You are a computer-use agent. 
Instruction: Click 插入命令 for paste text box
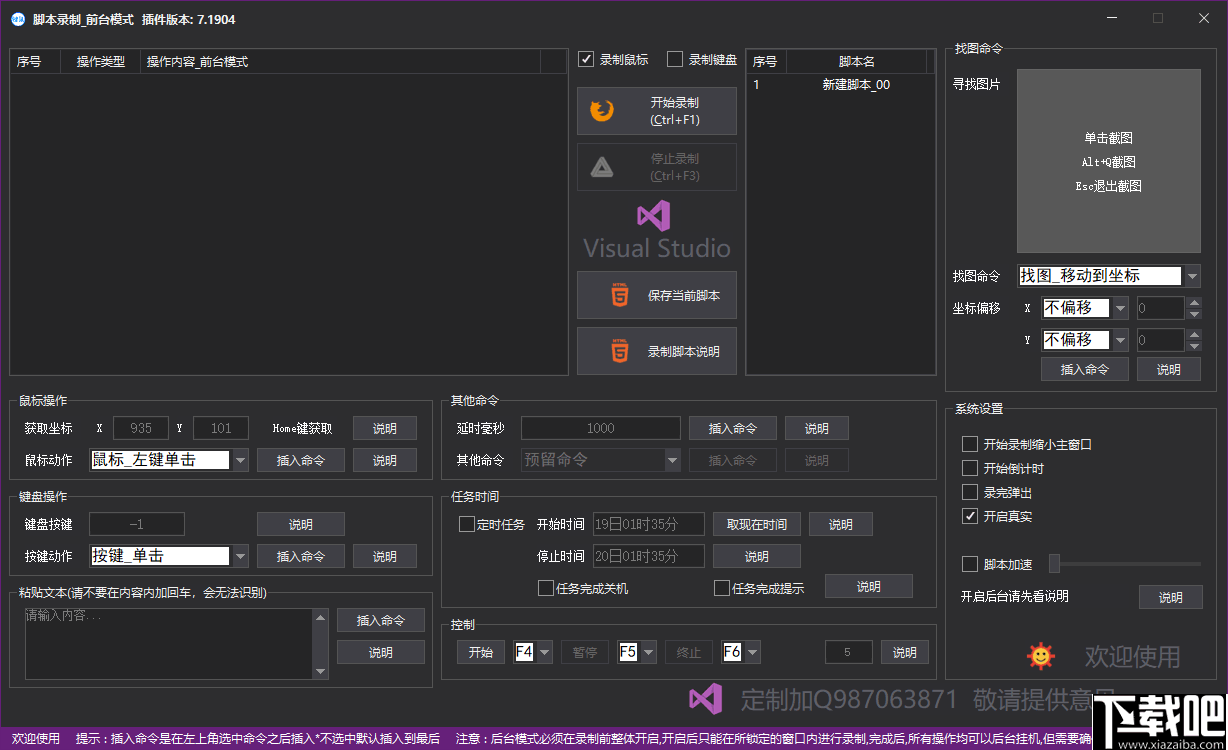[x=381, y=620]
